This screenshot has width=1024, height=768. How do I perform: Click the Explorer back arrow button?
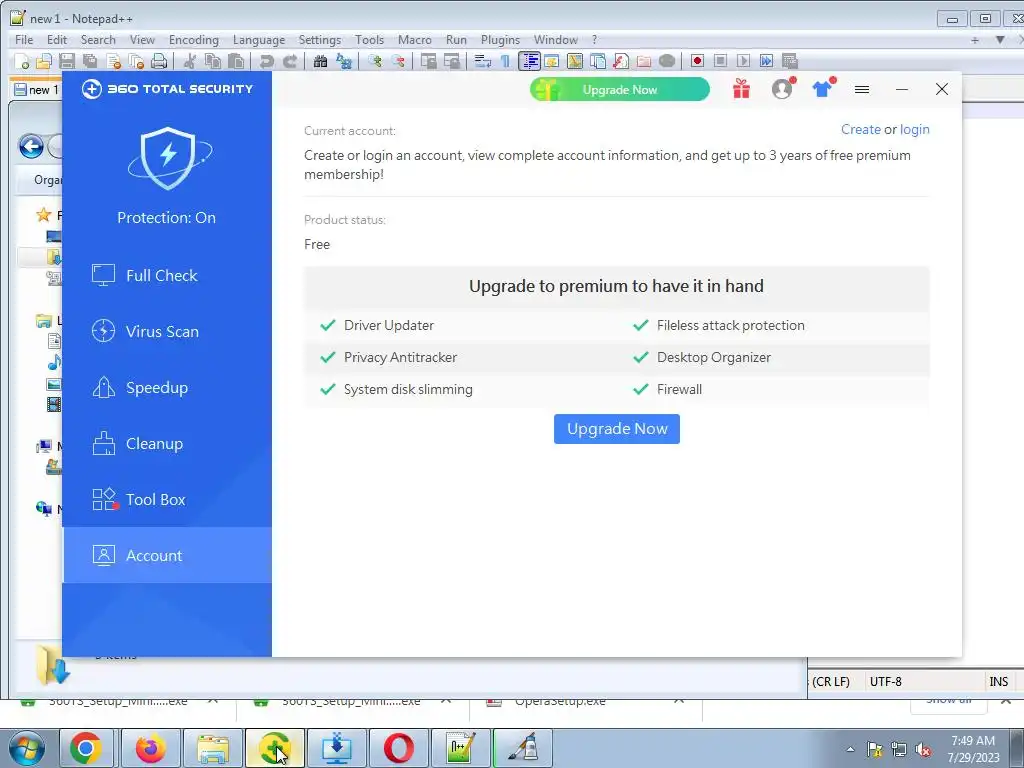pyautogui.click(x=31, y=146)
